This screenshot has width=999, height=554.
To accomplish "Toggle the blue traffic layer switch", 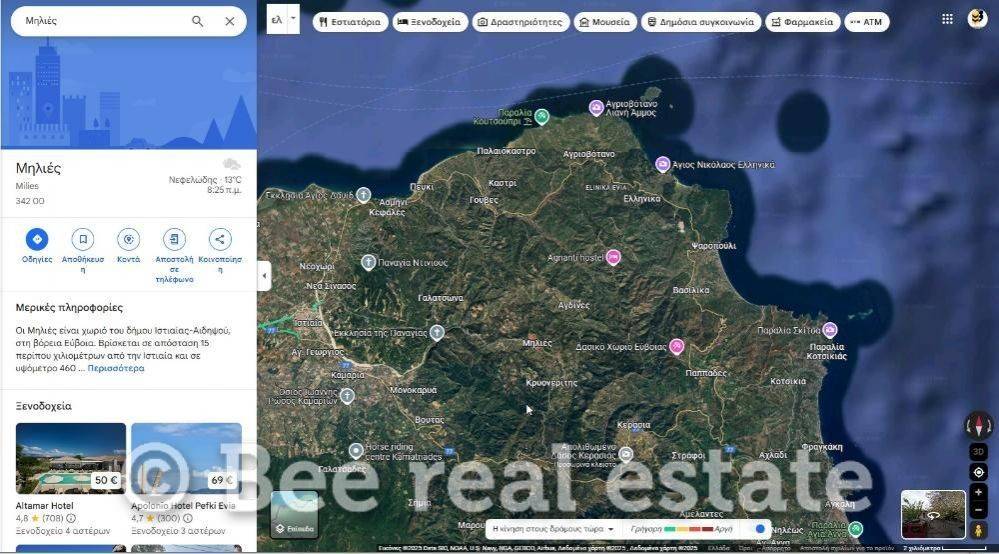I will (761, 529).
